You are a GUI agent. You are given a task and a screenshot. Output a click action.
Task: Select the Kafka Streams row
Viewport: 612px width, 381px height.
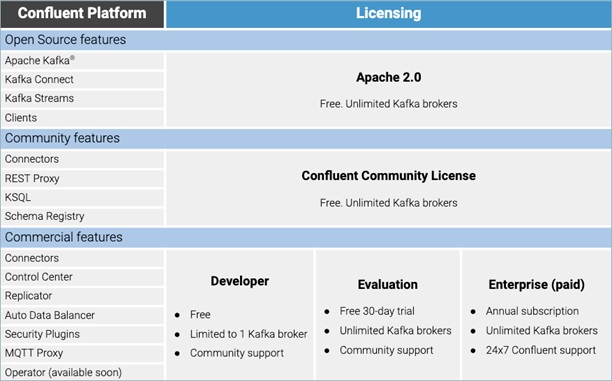pyautogui.click(x=82, y=98)
